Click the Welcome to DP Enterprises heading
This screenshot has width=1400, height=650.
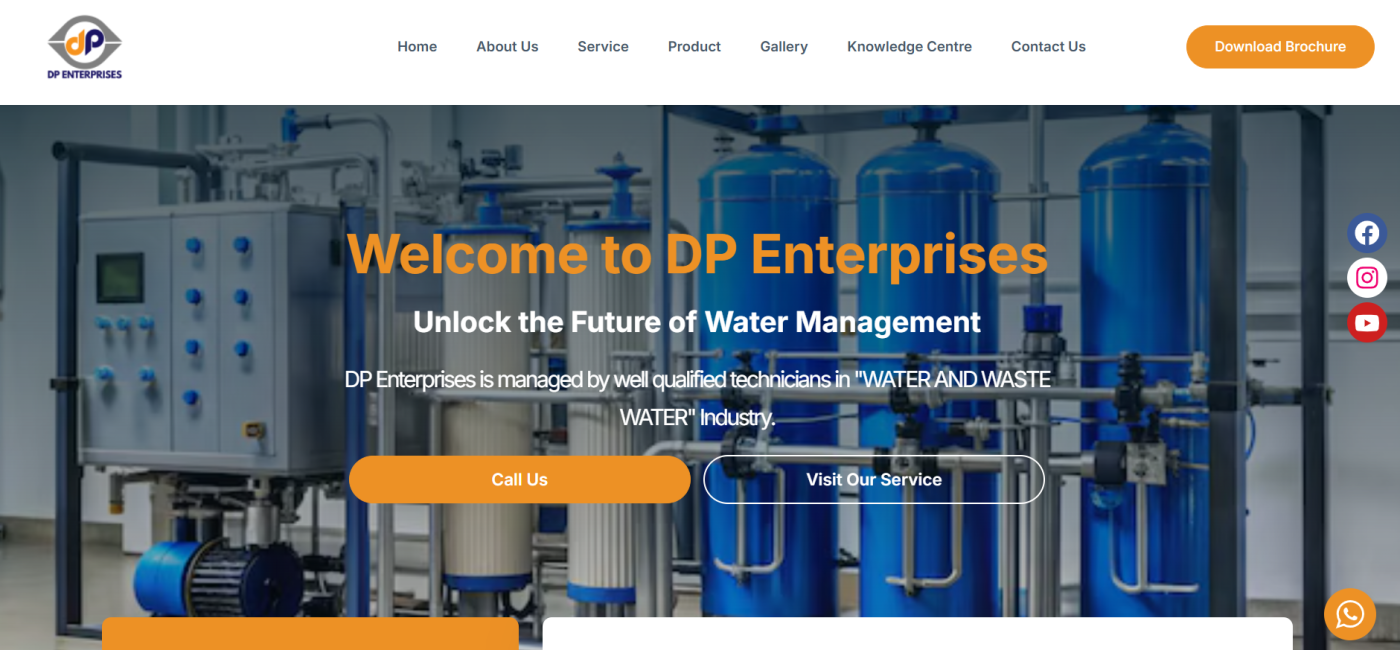tap(697, 254)
